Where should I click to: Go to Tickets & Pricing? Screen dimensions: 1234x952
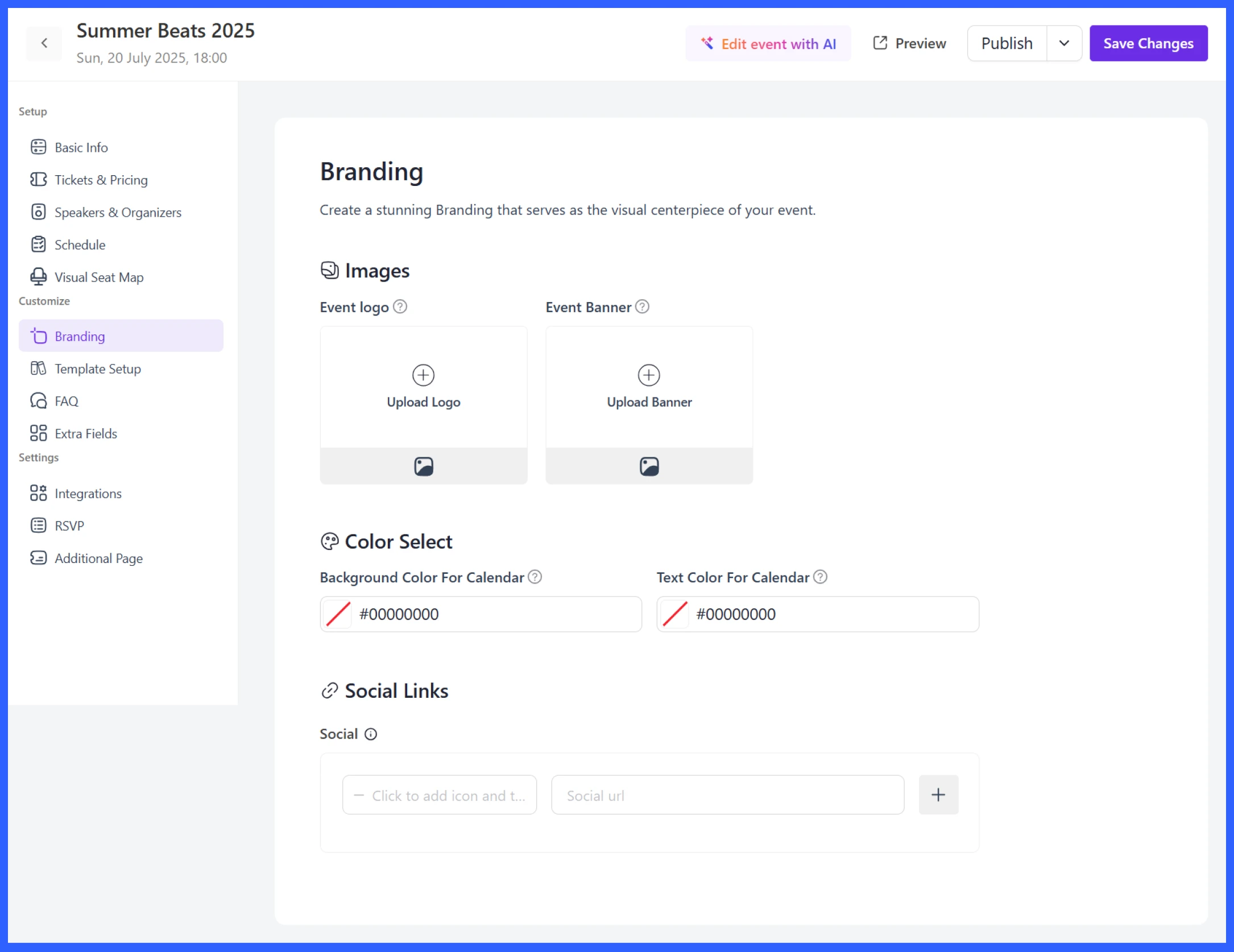[x=121, y=180]
